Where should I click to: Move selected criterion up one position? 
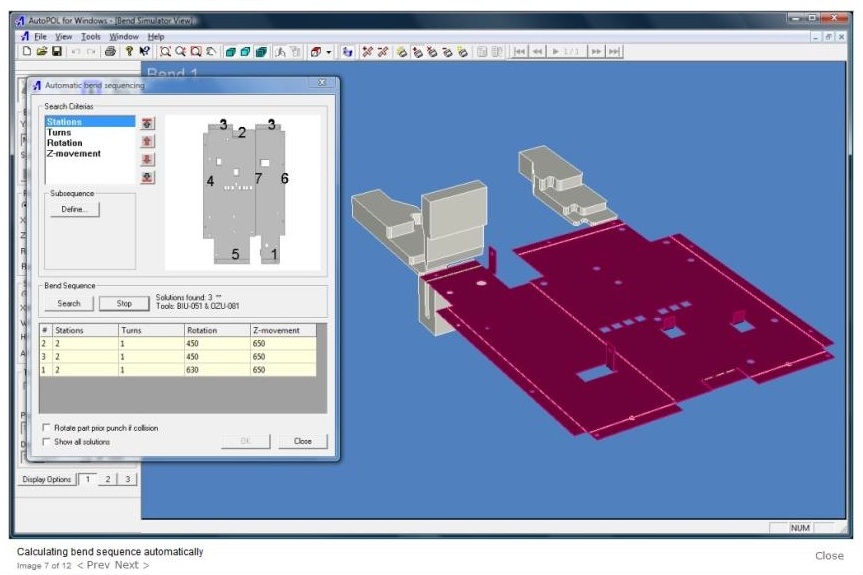click(x=148, y=141)
